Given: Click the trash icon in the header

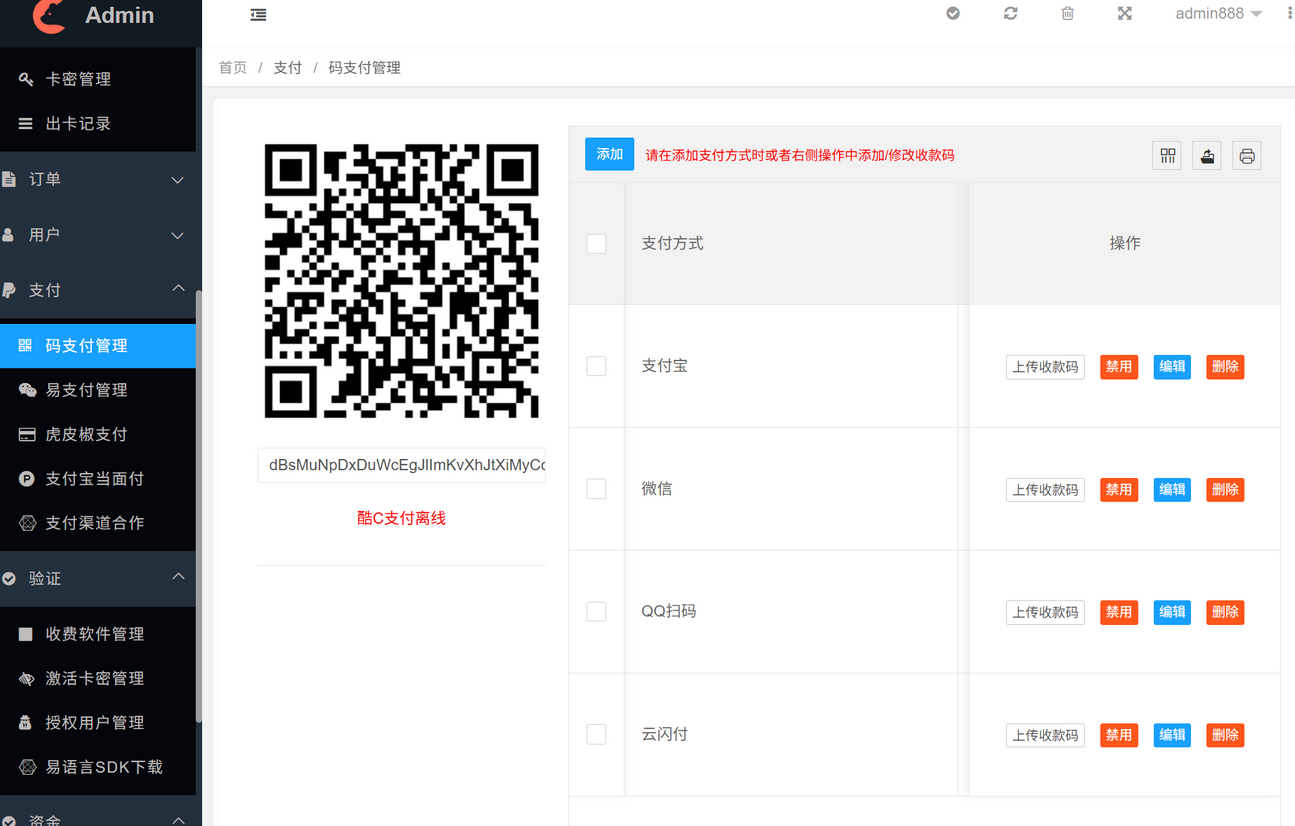Looking at the screenshot, I should tap(1067, 13).
